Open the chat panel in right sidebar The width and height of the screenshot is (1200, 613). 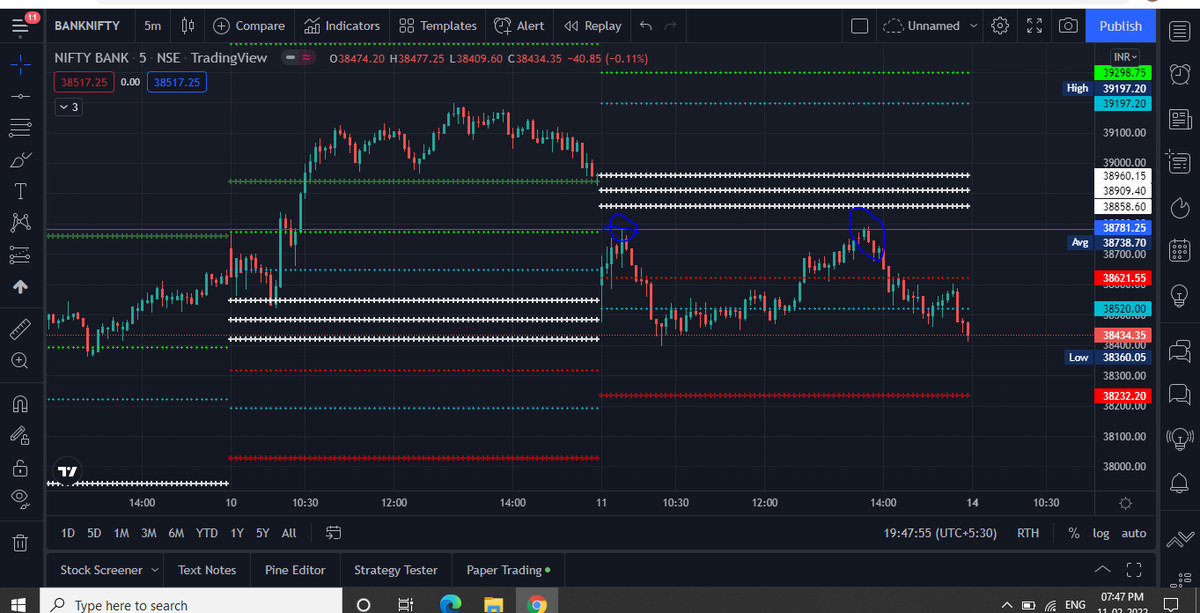coord(1179,349)
